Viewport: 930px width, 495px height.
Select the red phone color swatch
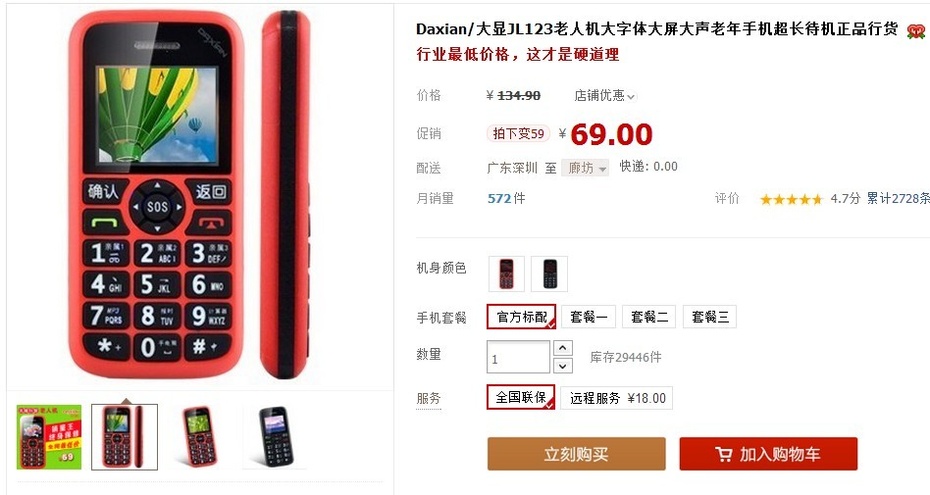click(x=506, y=274)
